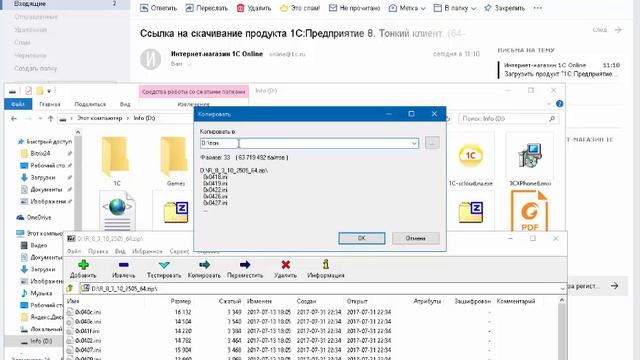640x360 pixels.
Task: Click the Explorer up arrow
Action: (51, 118)
